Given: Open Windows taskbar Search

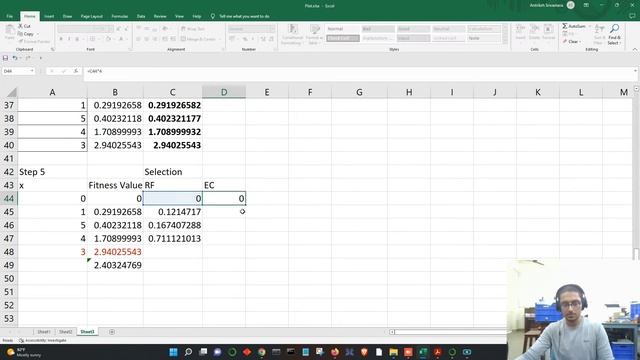Looking at the screenshot, I should [x=188, y=352].
